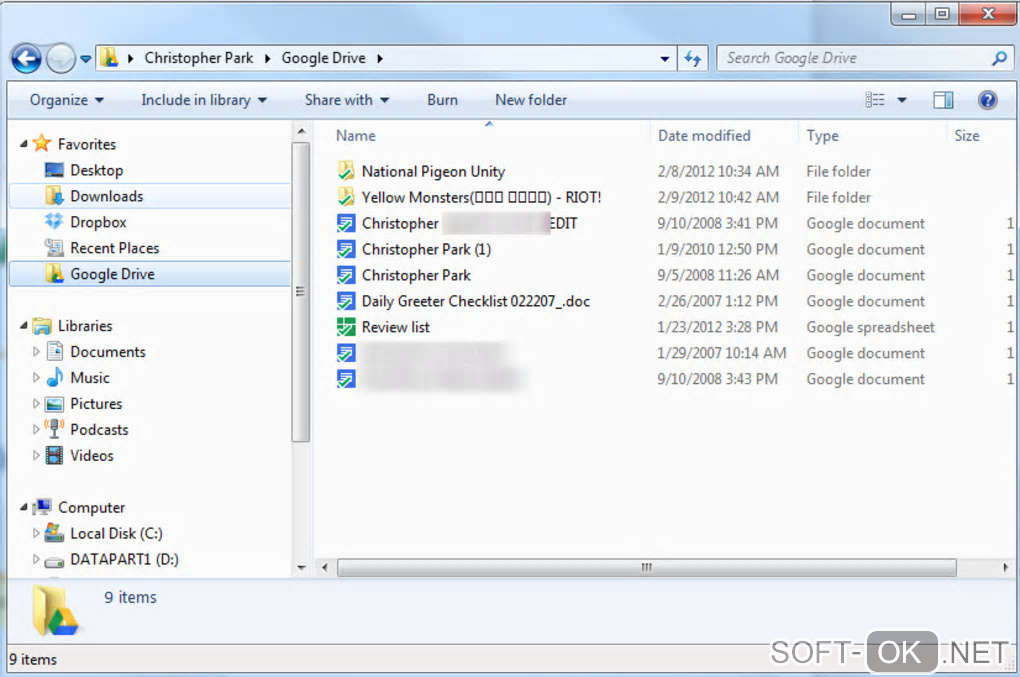Click the Google spreadsheet type cell

(870, 327)
